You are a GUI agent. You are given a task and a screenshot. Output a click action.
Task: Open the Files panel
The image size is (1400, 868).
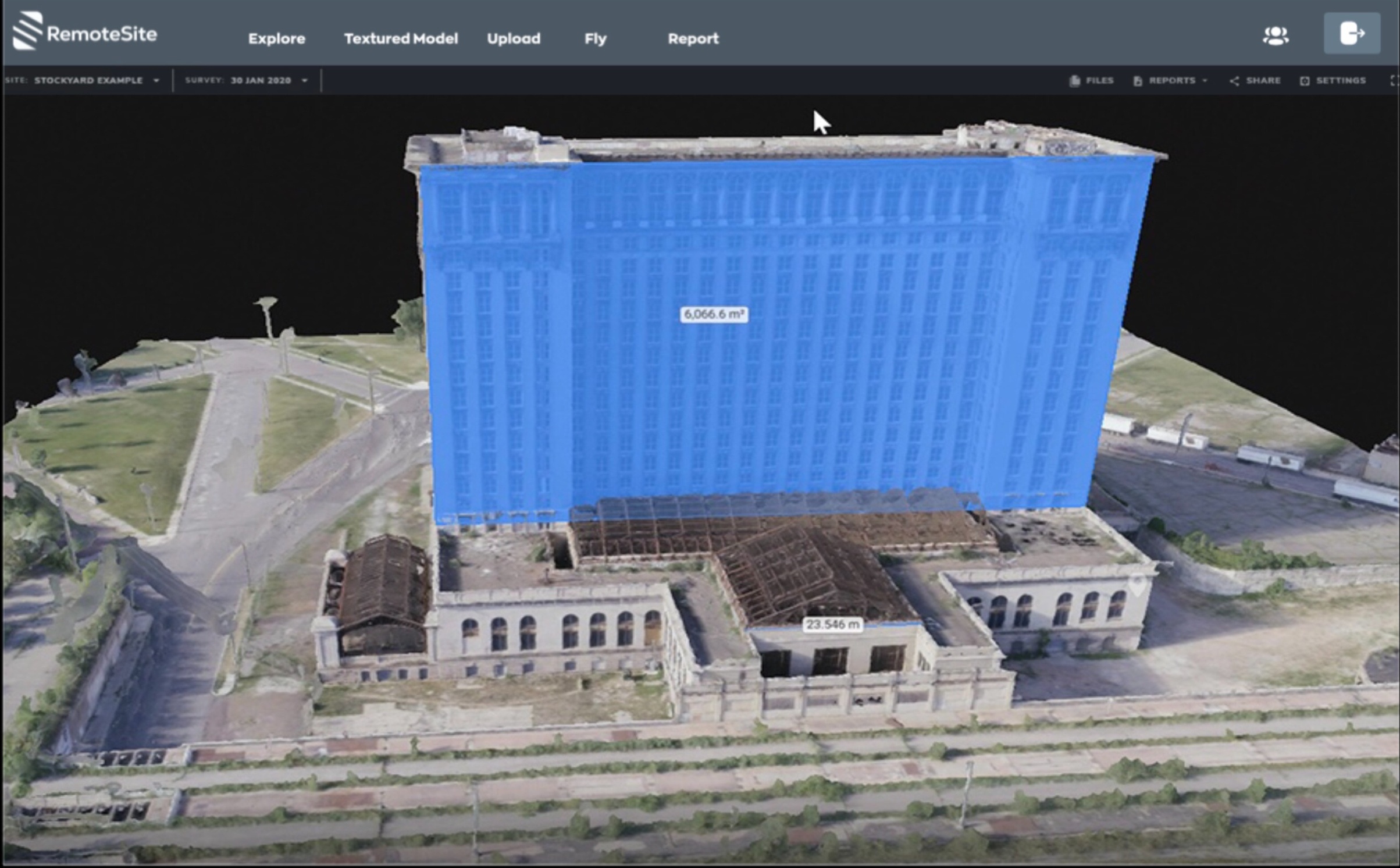click(x=1092, y=80)
